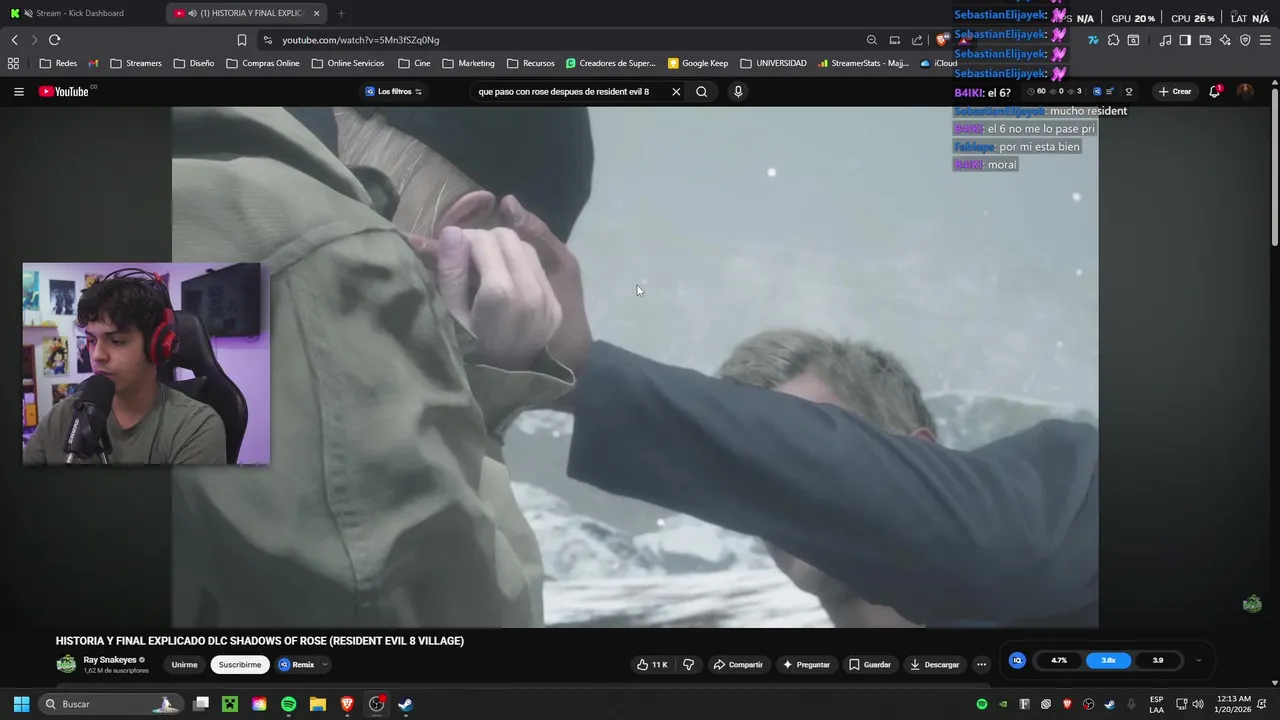Click the taskbar Buscar search box
This screenshot has height=720, width=1280.
pyautogui.click(x=110, y=704)
